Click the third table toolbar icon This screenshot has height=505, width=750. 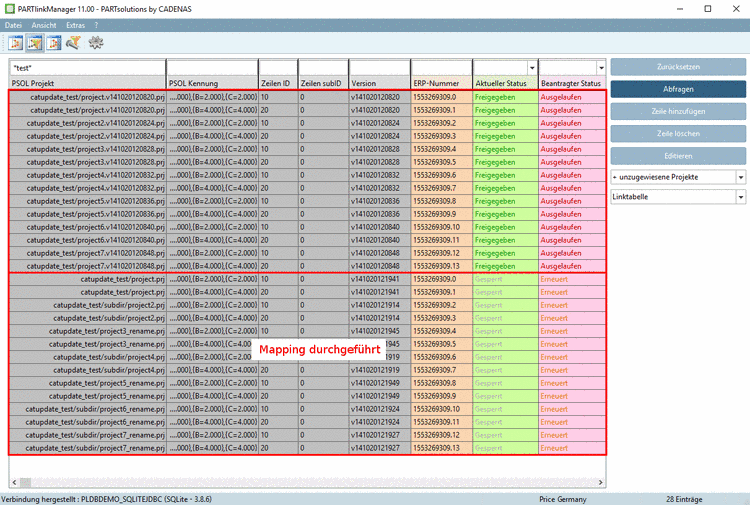pyautogui.click(x=54, y=43)
